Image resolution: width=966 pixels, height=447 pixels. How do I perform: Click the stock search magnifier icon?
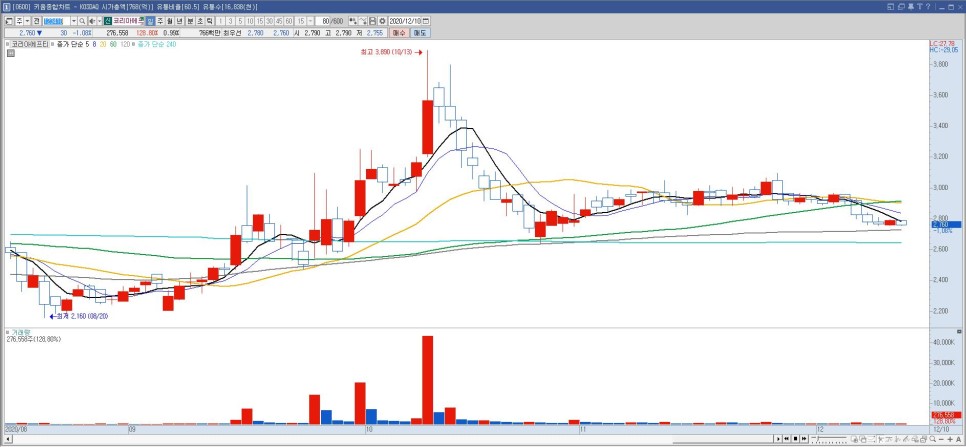[x=82, y=21]
